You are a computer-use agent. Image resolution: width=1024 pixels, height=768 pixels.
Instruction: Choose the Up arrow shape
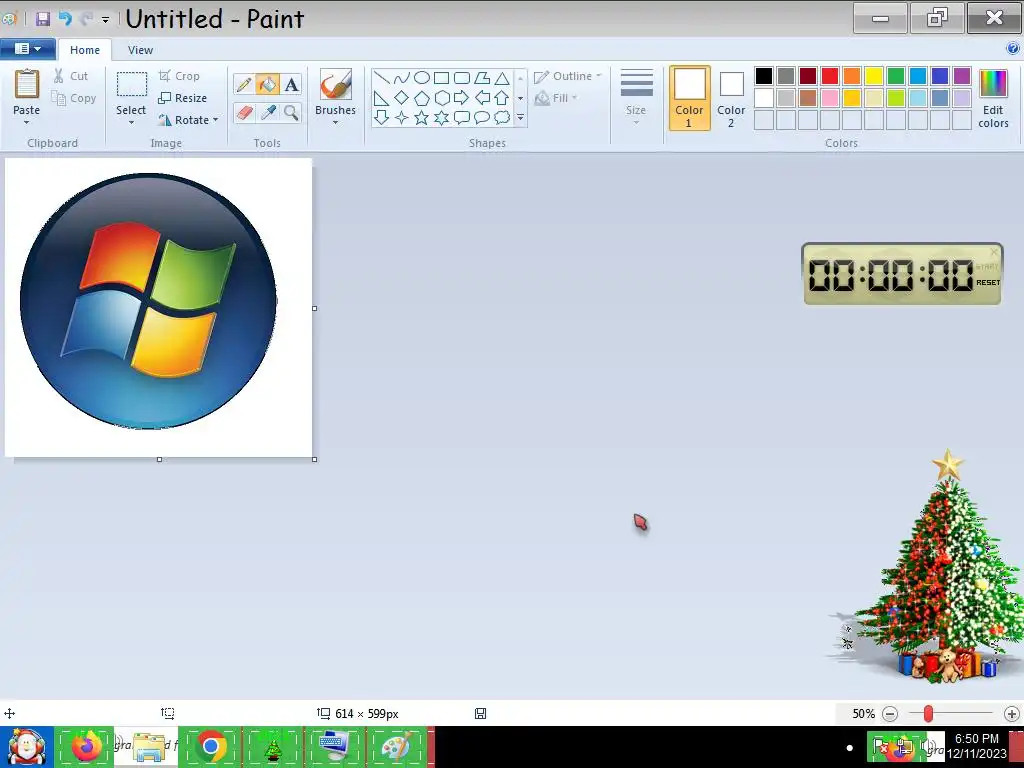point(502,98)
